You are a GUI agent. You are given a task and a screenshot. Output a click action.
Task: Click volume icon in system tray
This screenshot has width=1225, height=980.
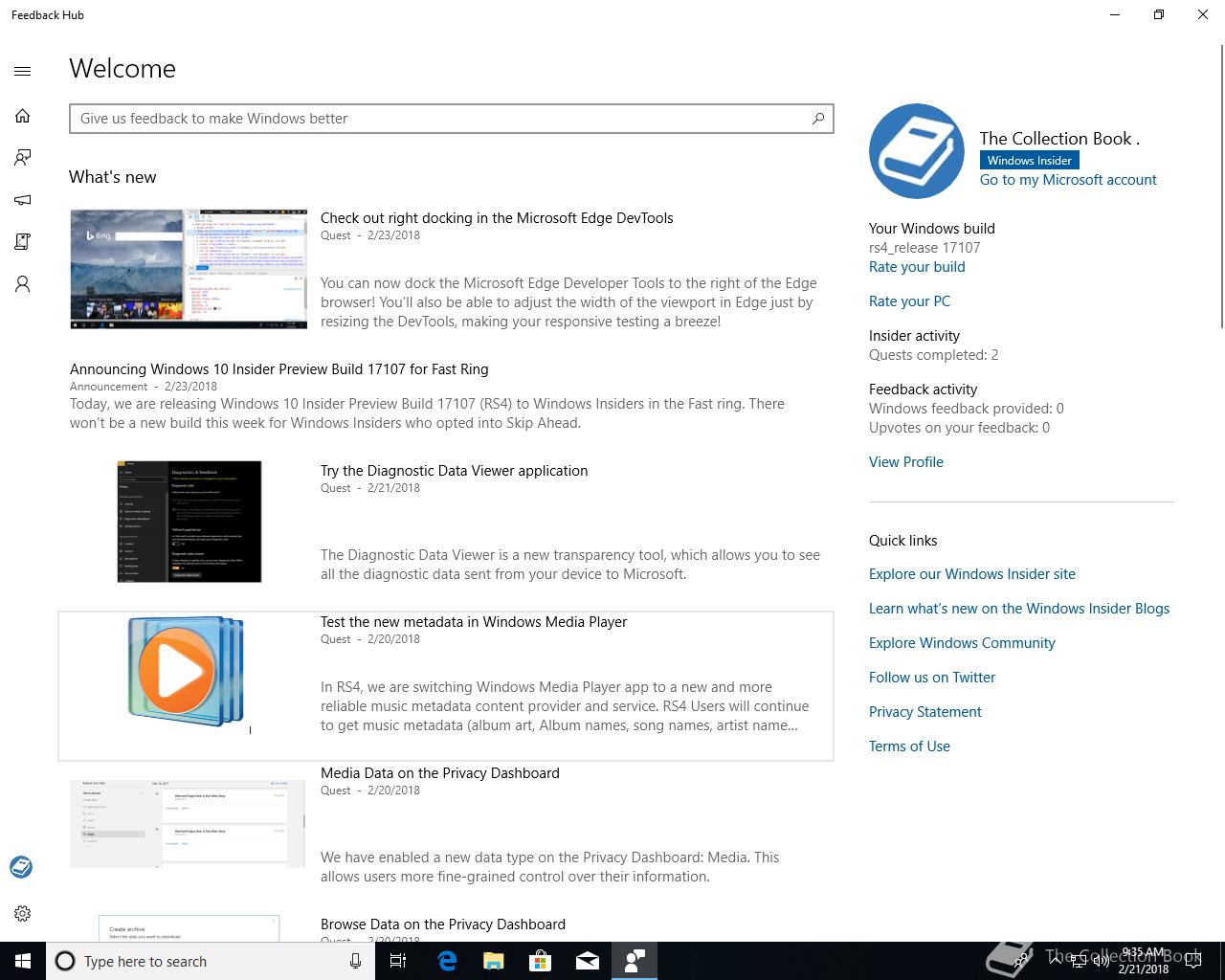pyautogui.click(x=1101, y=961)
